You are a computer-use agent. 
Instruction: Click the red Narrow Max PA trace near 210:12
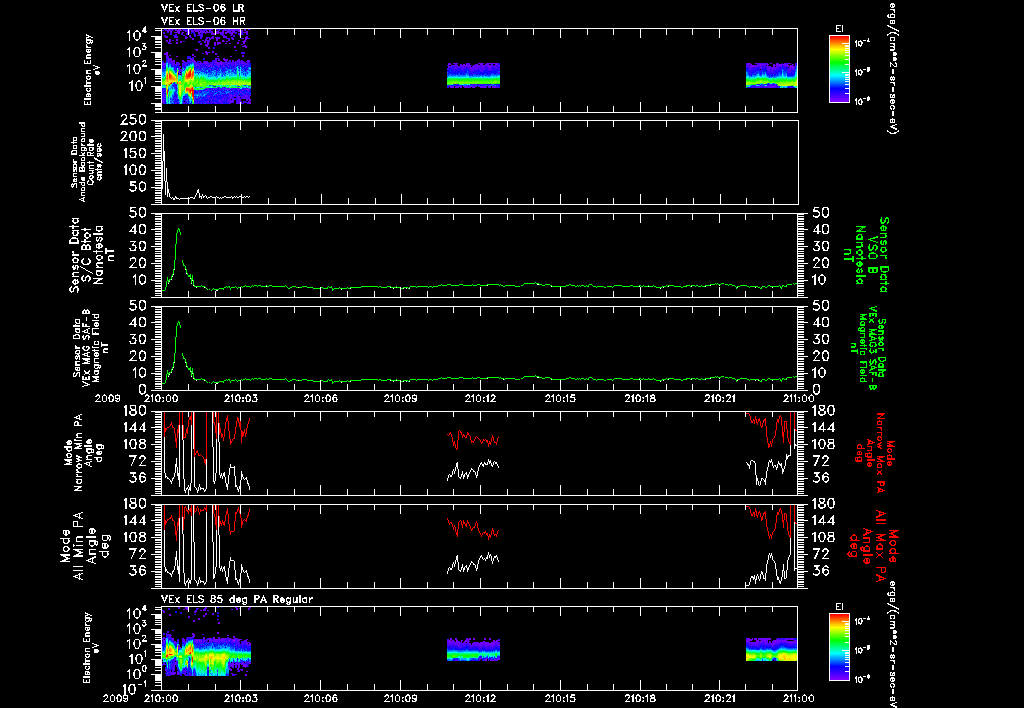(473, 438)
